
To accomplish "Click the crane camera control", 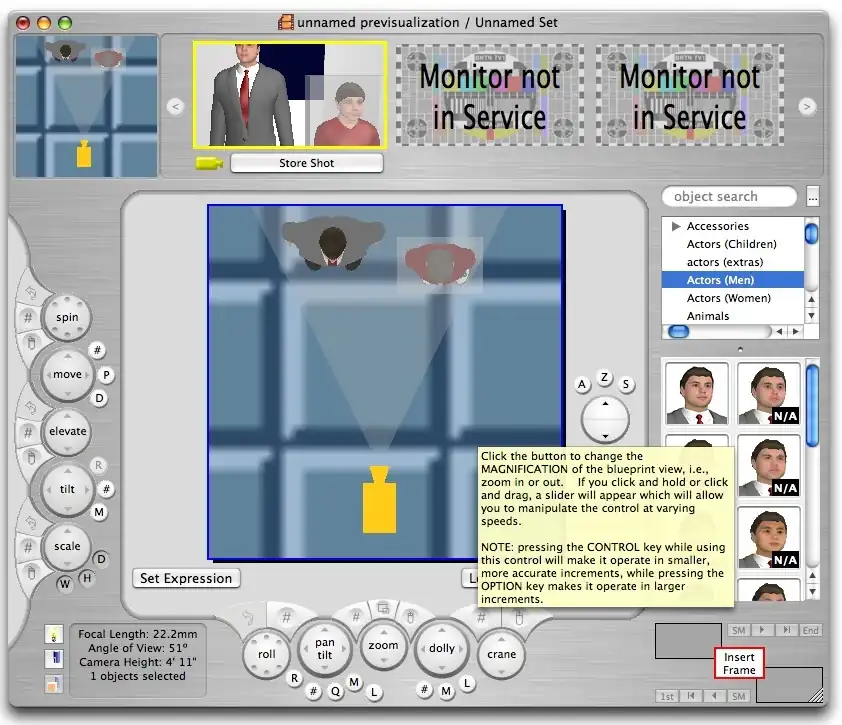I will tap(501, 654).
